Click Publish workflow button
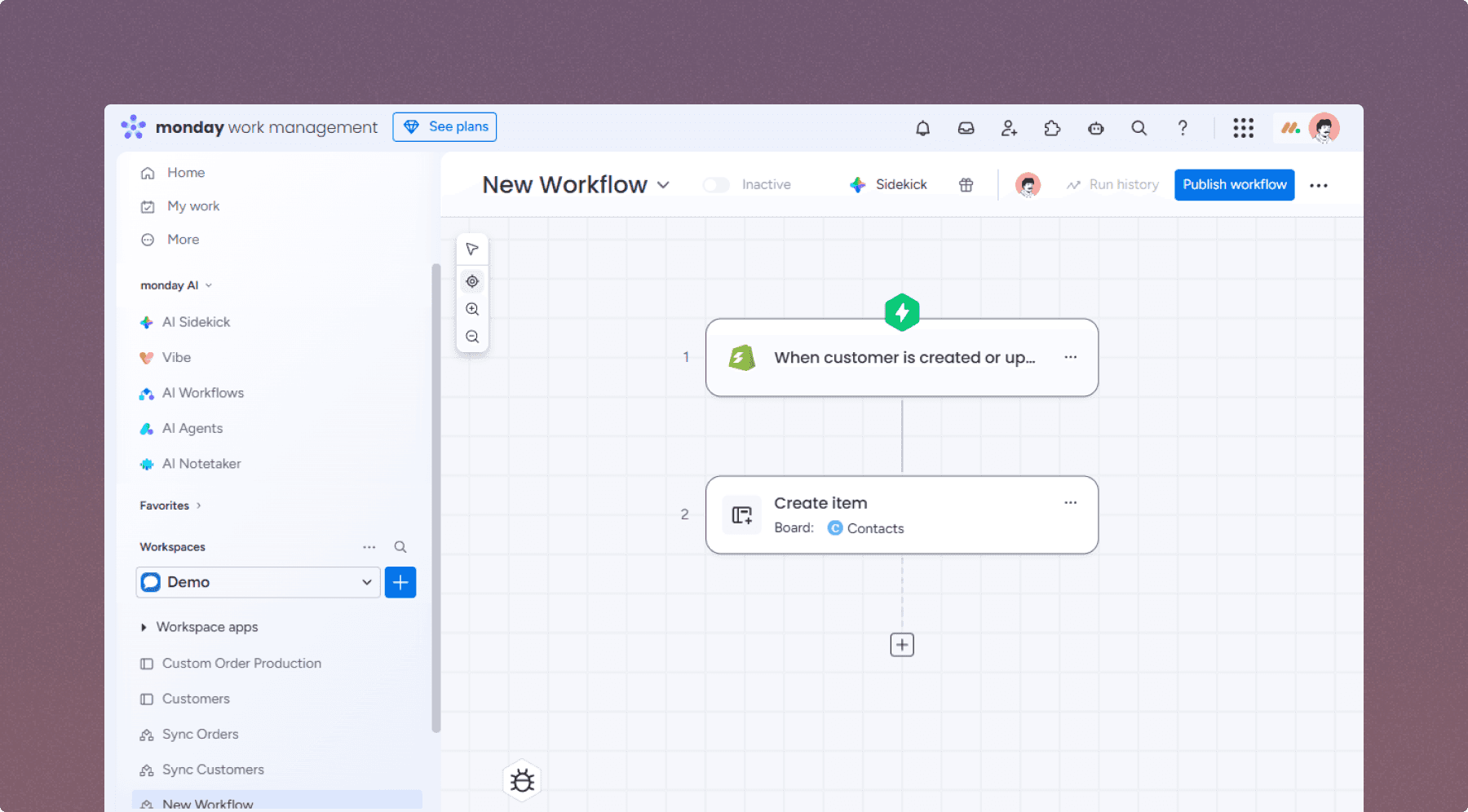This screenshot has width=1468, height=812. [1234, 185]
